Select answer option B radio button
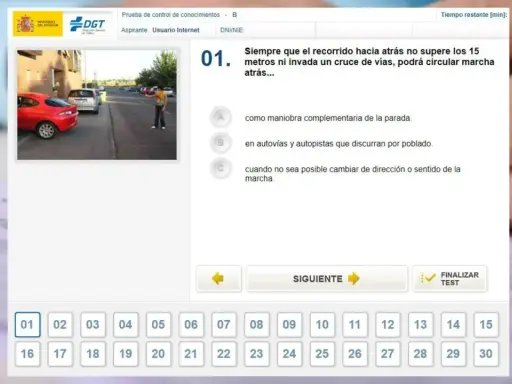The height and width of the screenshot is (384, 512). tap(220, 143)
